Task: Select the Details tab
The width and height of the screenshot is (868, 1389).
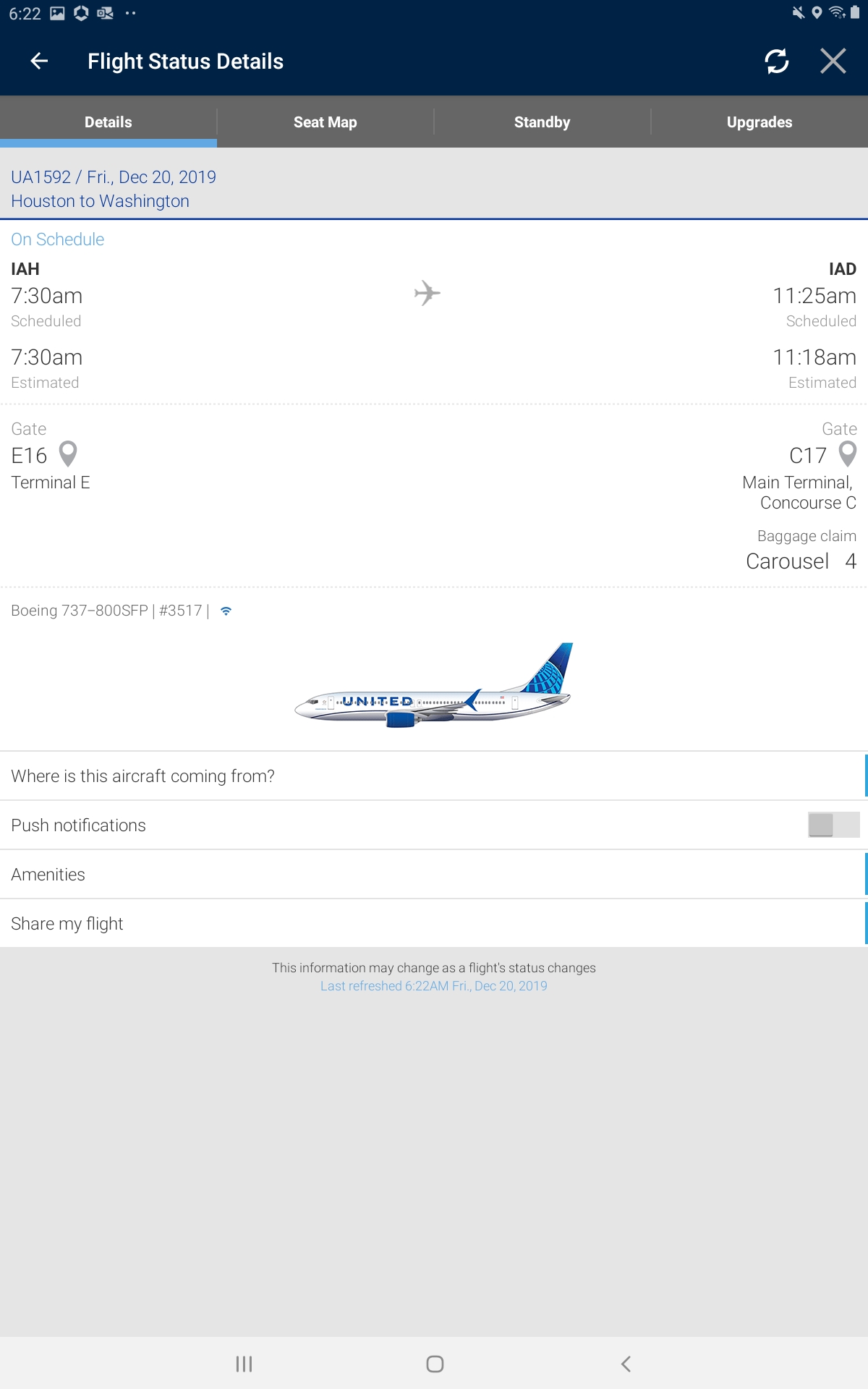Action: click(x=109, y=122)
